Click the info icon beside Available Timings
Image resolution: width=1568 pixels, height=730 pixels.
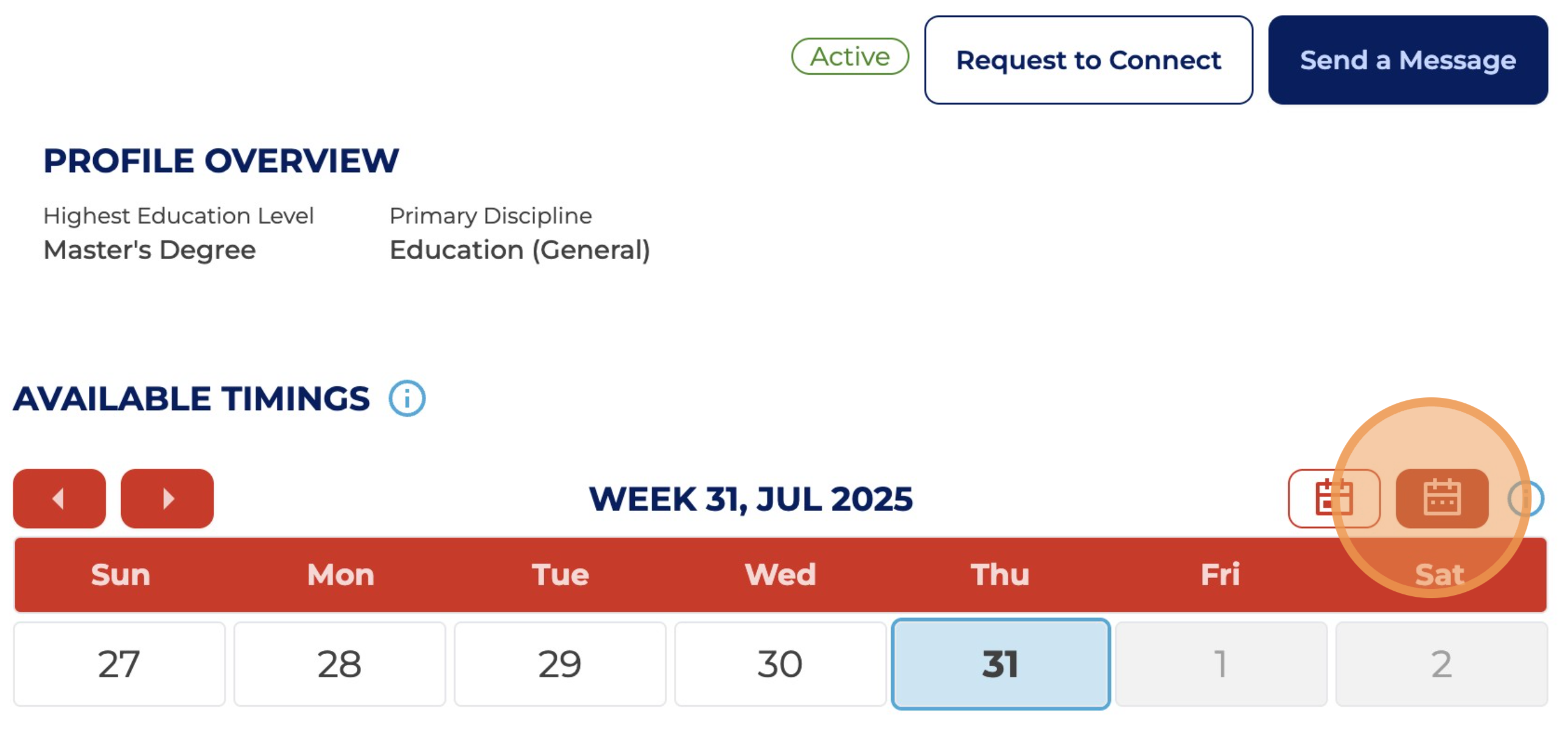coord(407,398)
